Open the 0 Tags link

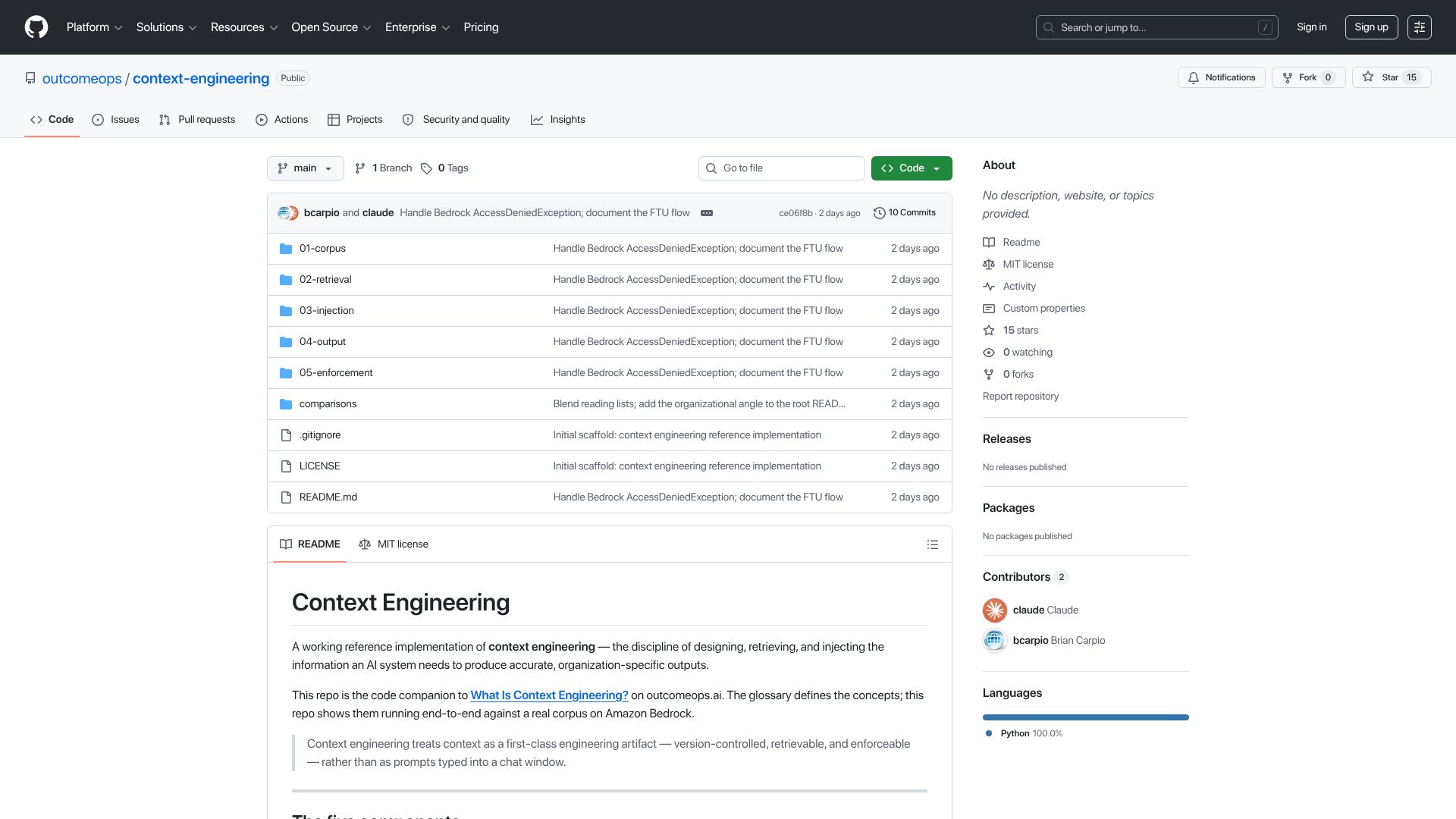coord(444,168)
